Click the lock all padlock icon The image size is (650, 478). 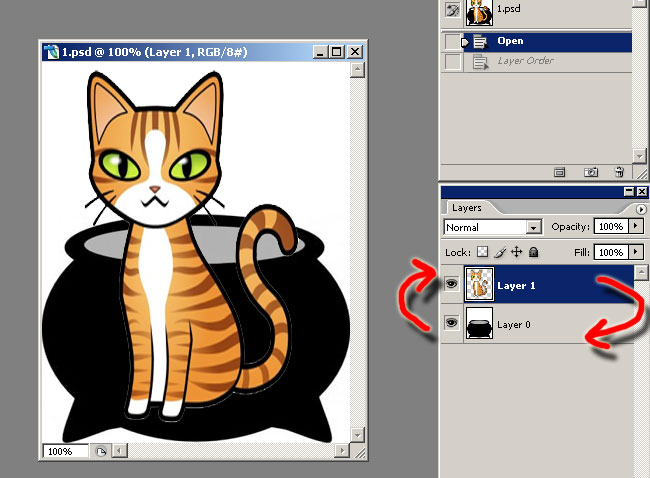[x=534, y=252]
